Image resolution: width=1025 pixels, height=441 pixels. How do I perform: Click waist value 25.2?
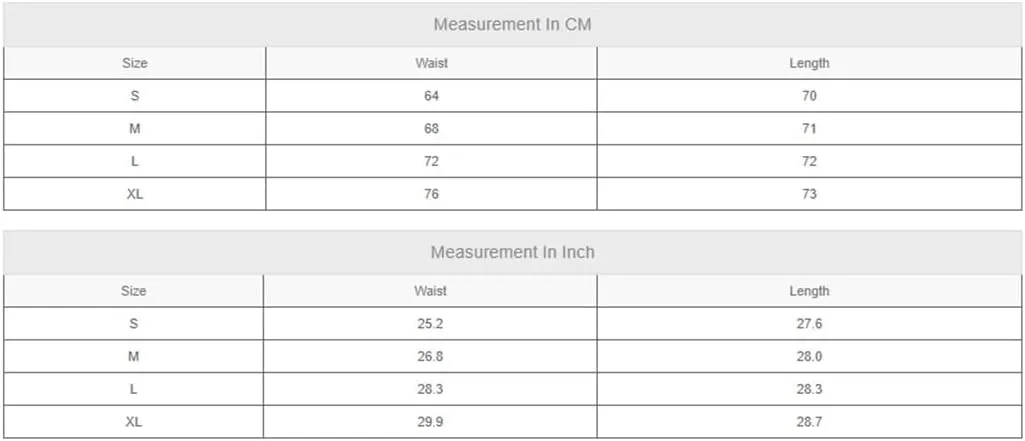(x=430, y=324)
